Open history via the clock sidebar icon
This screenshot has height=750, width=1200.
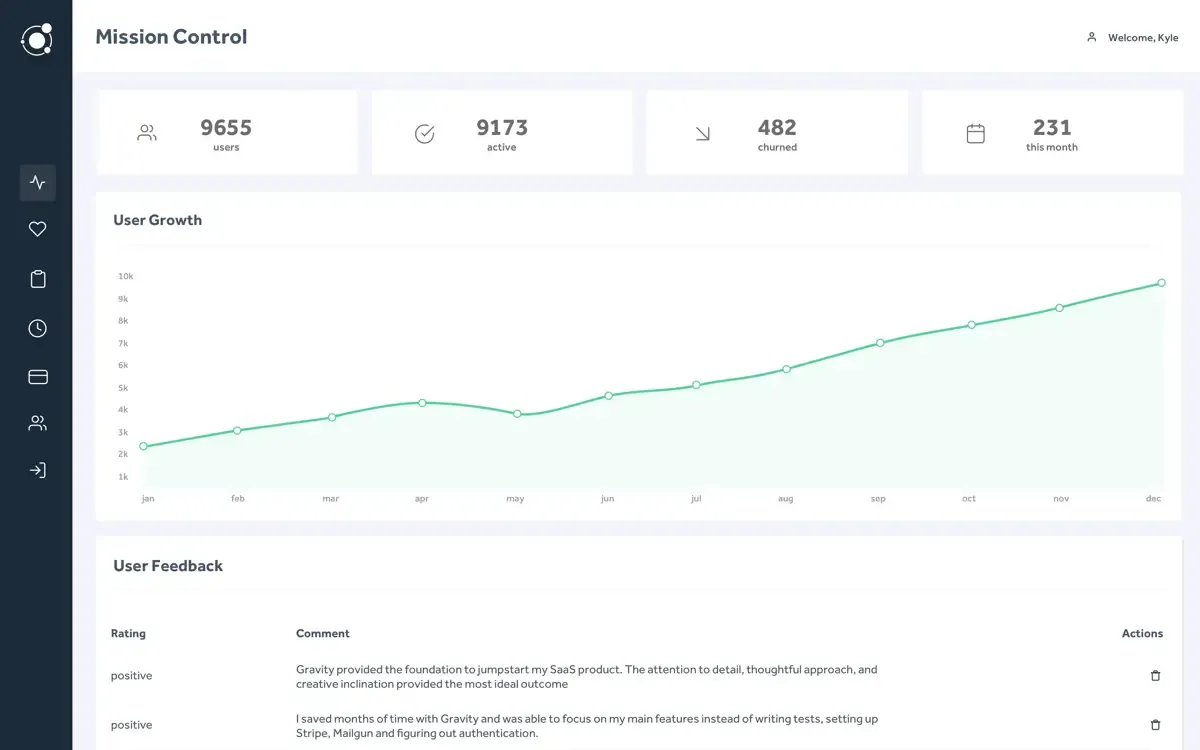point(37,327)
